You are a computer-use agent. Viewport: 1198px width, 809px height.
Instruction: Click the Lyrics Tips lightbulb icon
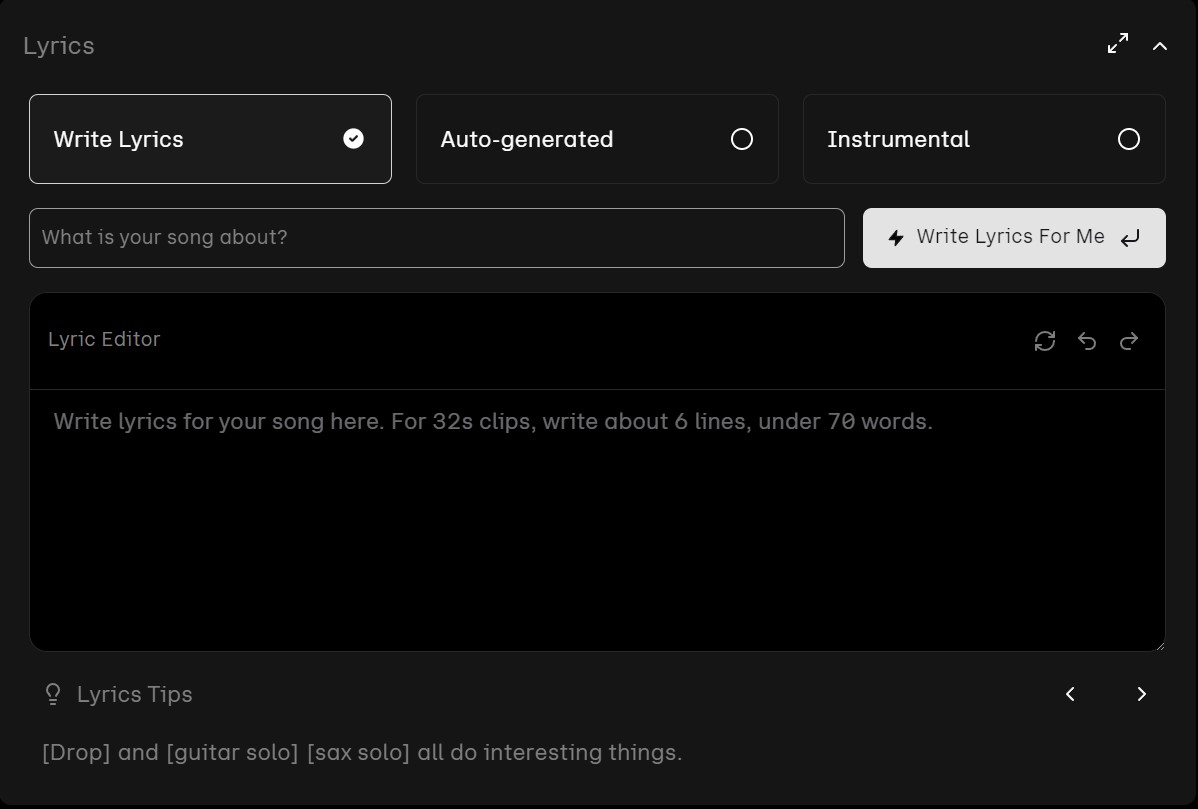tap(53, 694)
